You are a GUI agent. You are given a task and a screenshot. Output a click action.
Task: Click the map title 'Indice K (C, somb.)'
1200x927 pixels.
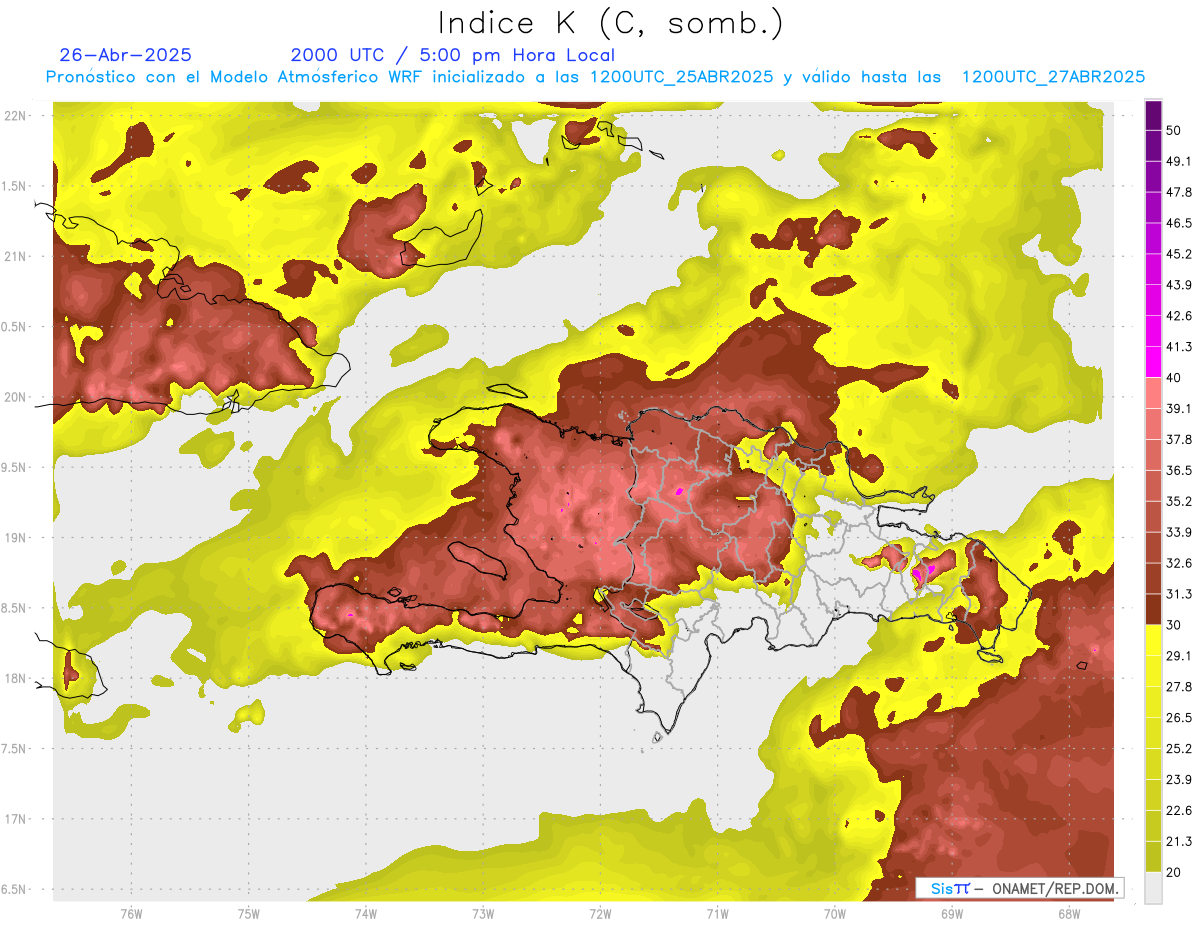coord(611,23)
